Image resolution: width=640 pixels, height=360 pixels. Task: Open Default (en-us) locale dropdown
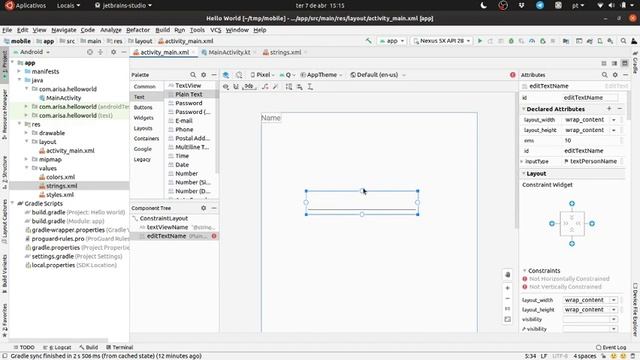pyautogui.click(x=378, y=75)
